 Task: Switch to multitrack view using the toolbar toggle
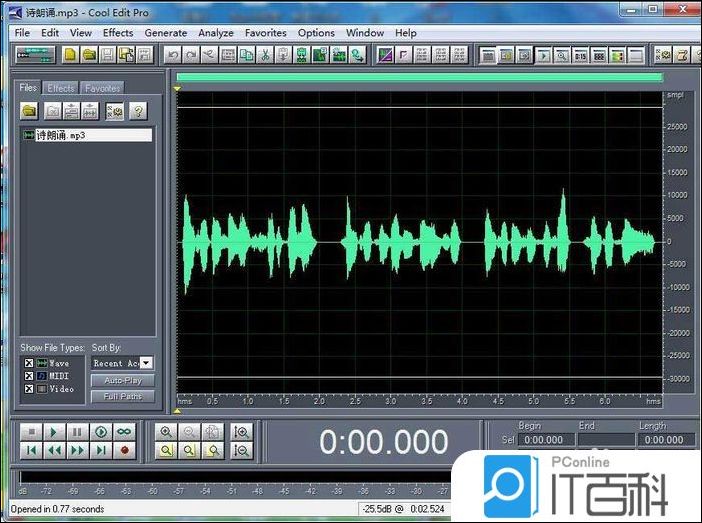pyautogui.click(x=35, y=55)
